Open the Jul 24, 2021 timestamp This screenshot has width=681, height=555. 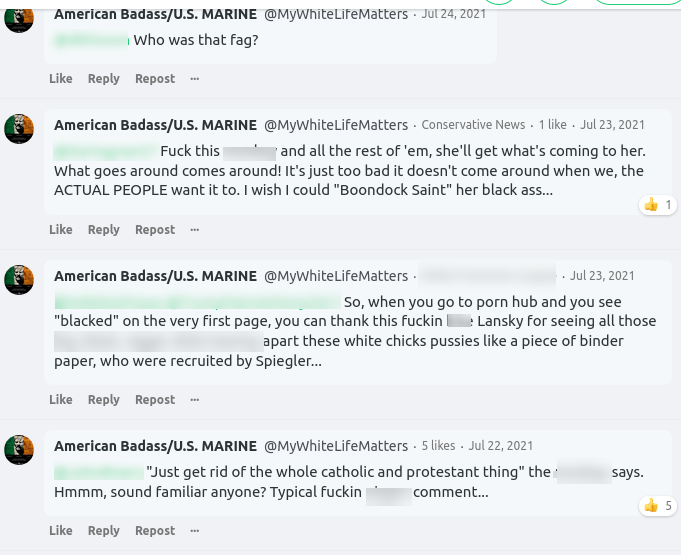[454, 14]
